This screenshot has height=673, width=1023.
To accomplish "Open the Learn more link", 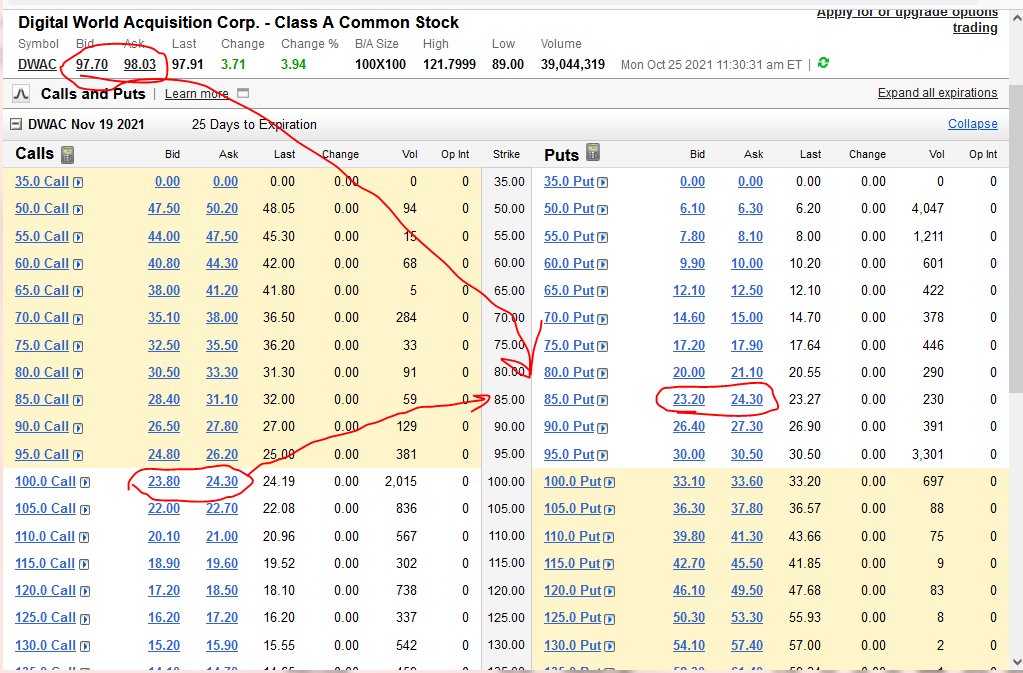I will pos(196,94).
